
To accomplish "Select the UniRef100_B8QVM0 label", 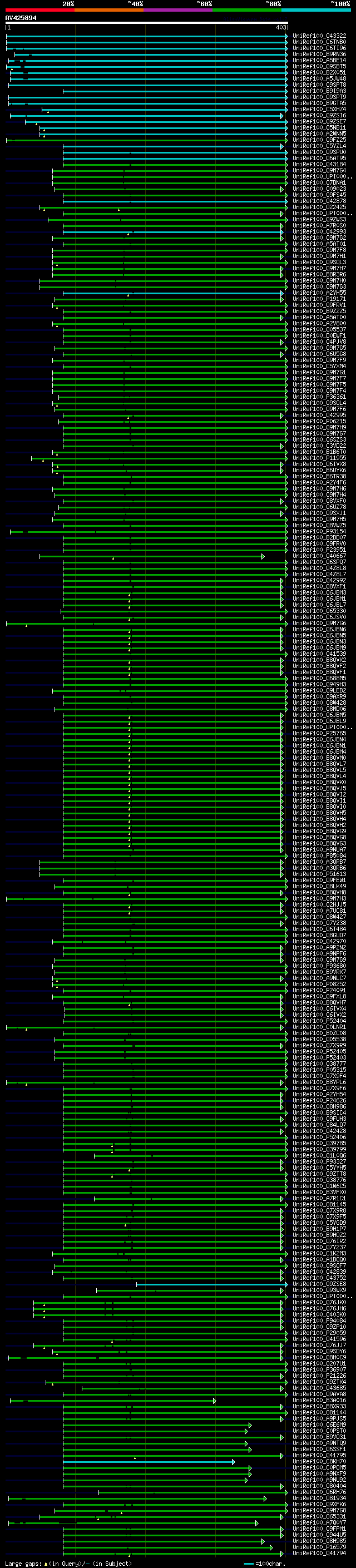I will (319, 758).
